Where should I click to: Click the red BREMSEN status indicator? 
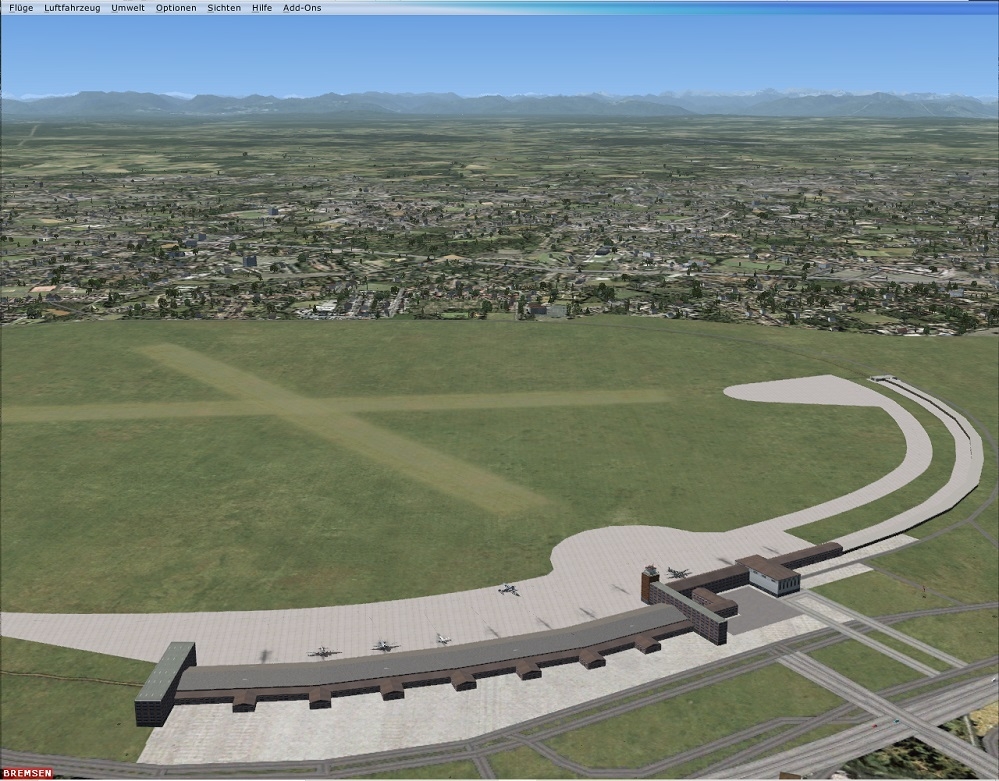click(27, 773)
